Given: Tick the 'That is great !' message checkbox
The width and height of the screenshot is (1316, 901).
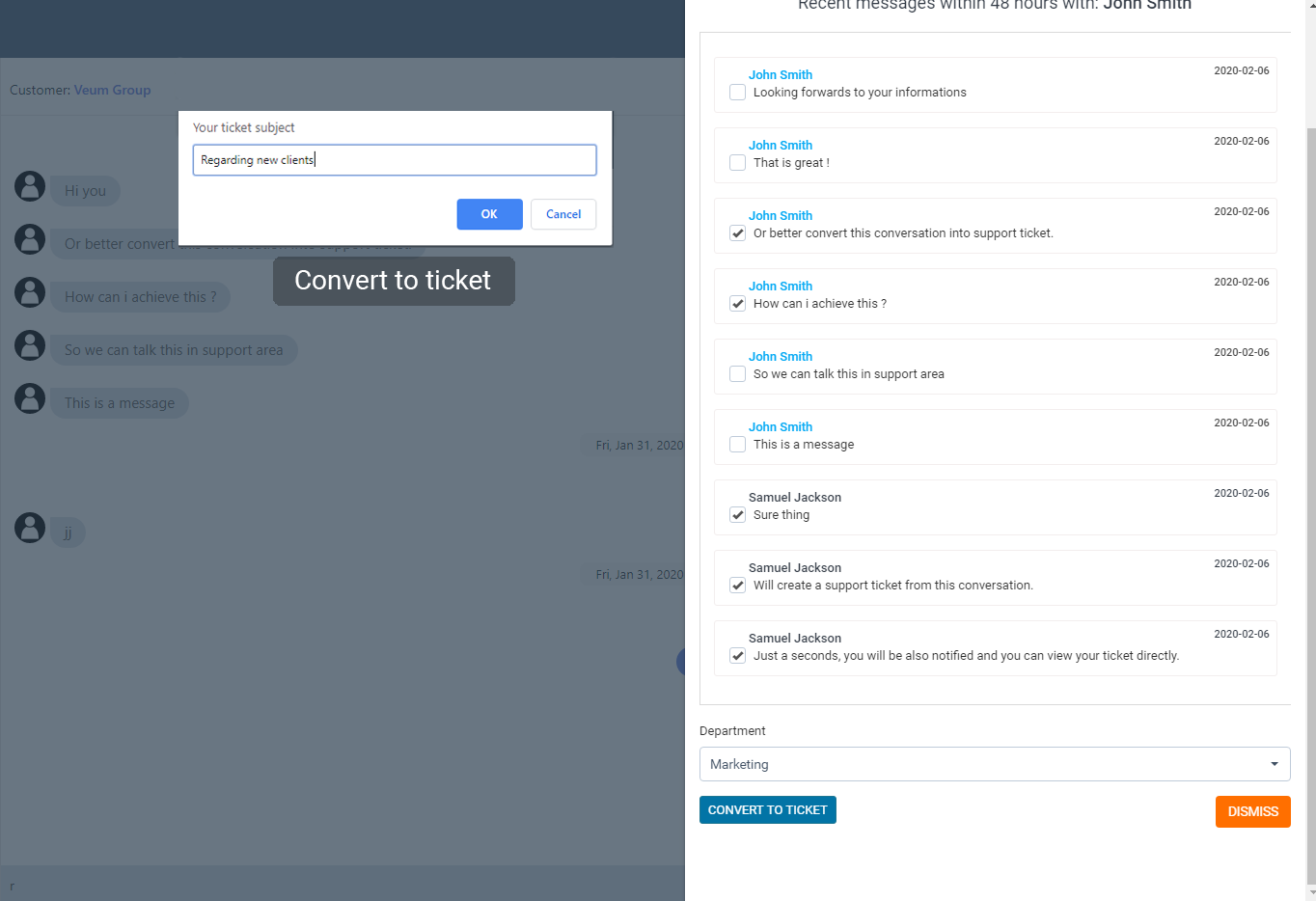Looking at the screenshot, I should click(x=738, y=163).
